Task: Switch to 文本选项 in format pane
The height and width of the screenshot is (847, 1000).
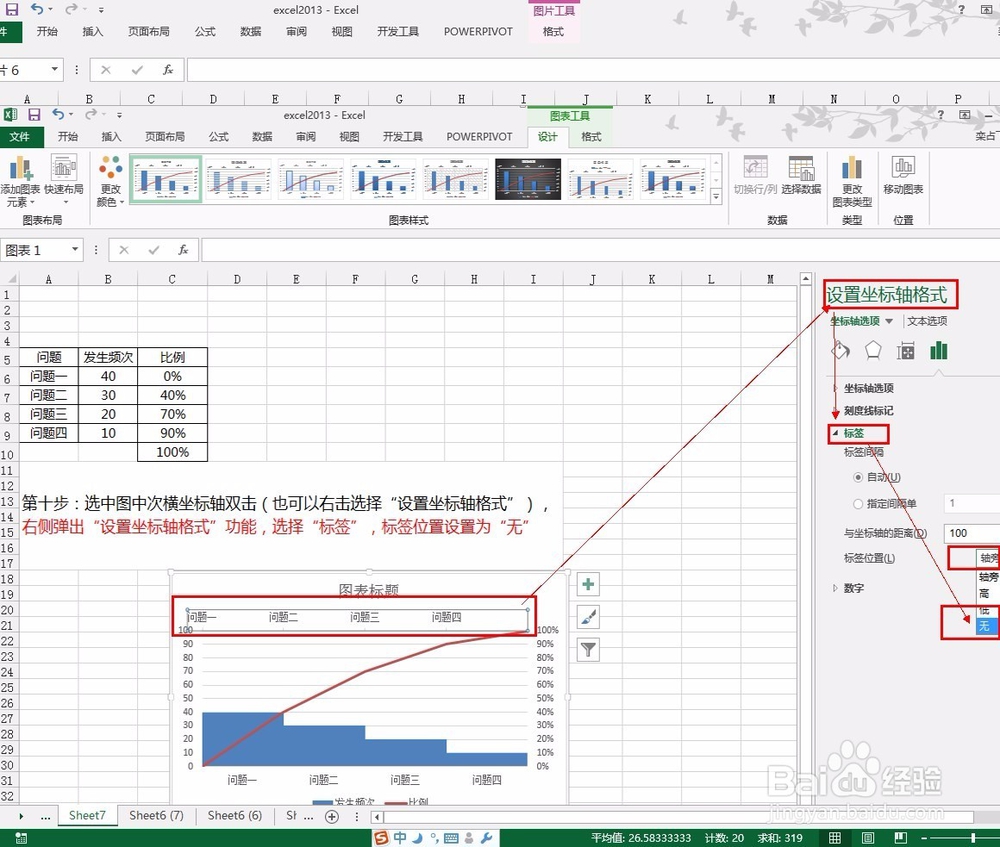Action: click(x=927, y=321)
